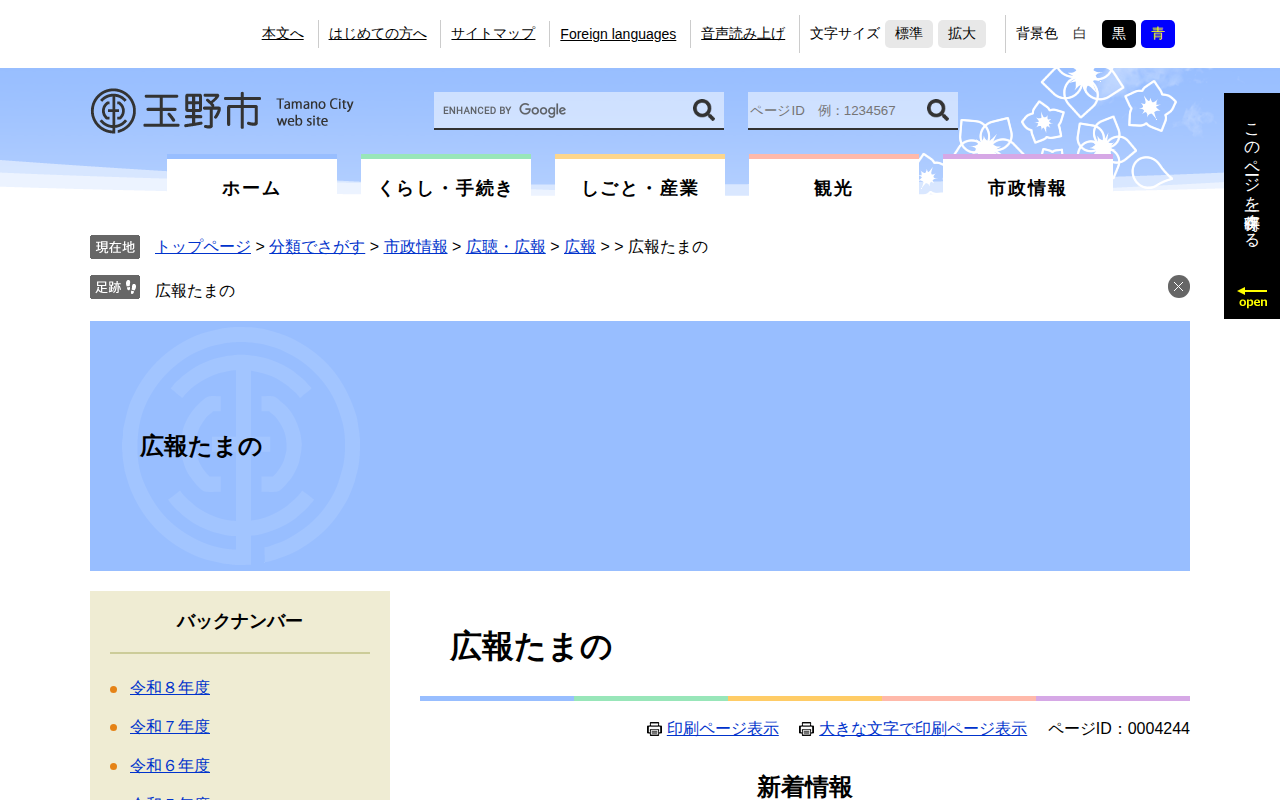Open the 印刷ページ表示 link
The height and width of the screenshot is (800, 1280).
[723, 729]
